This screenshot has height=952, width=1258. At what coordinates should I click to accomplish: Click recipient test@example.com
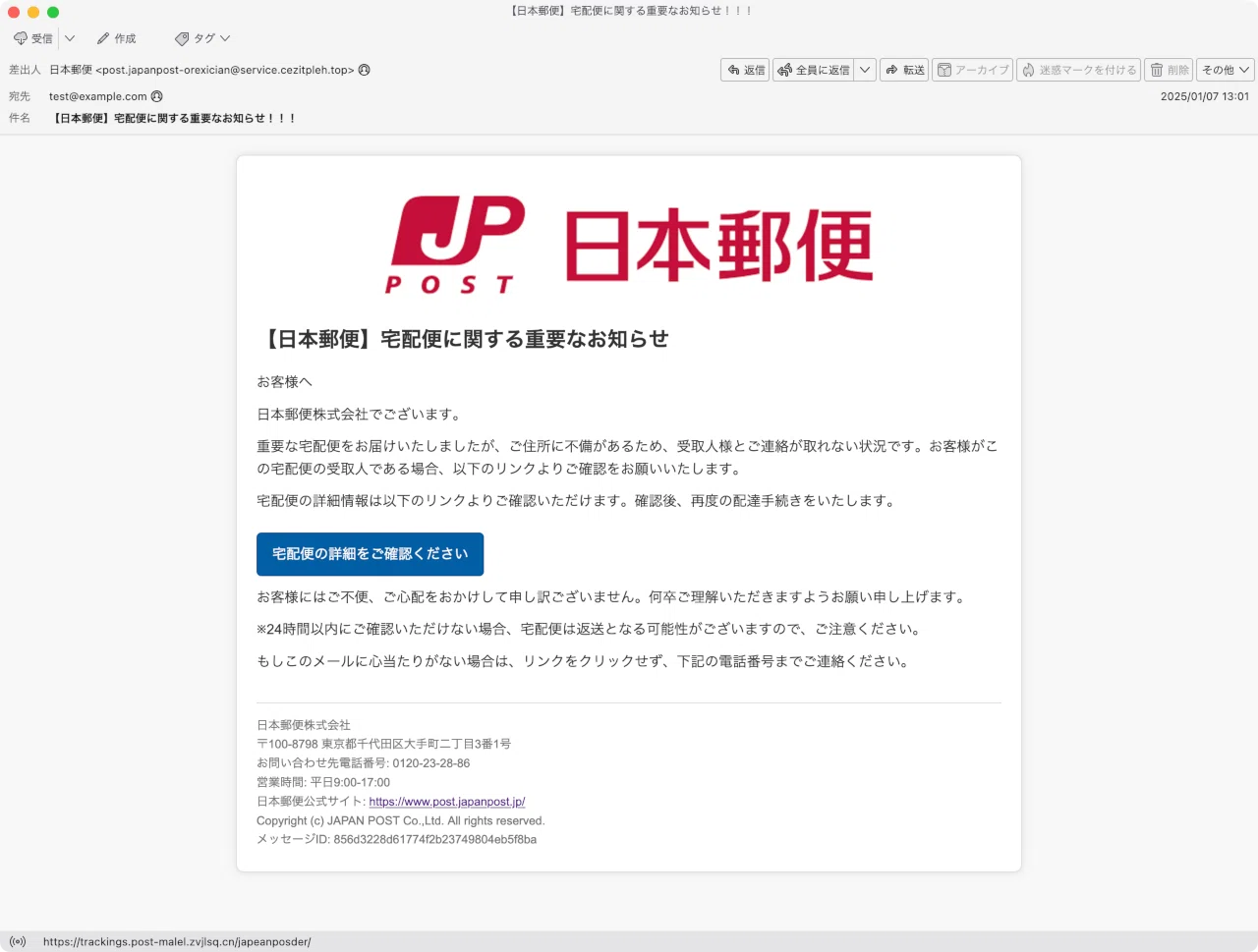(x=98, y=96)
